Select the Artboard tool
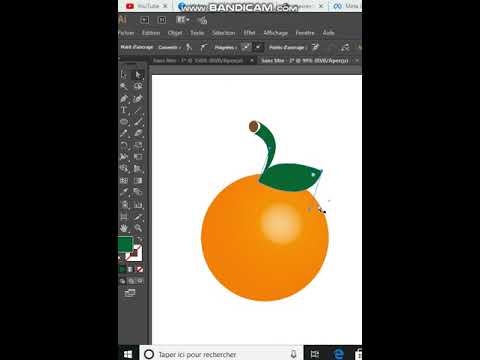This screenshot has width=480, height=360. pos(124,216)
